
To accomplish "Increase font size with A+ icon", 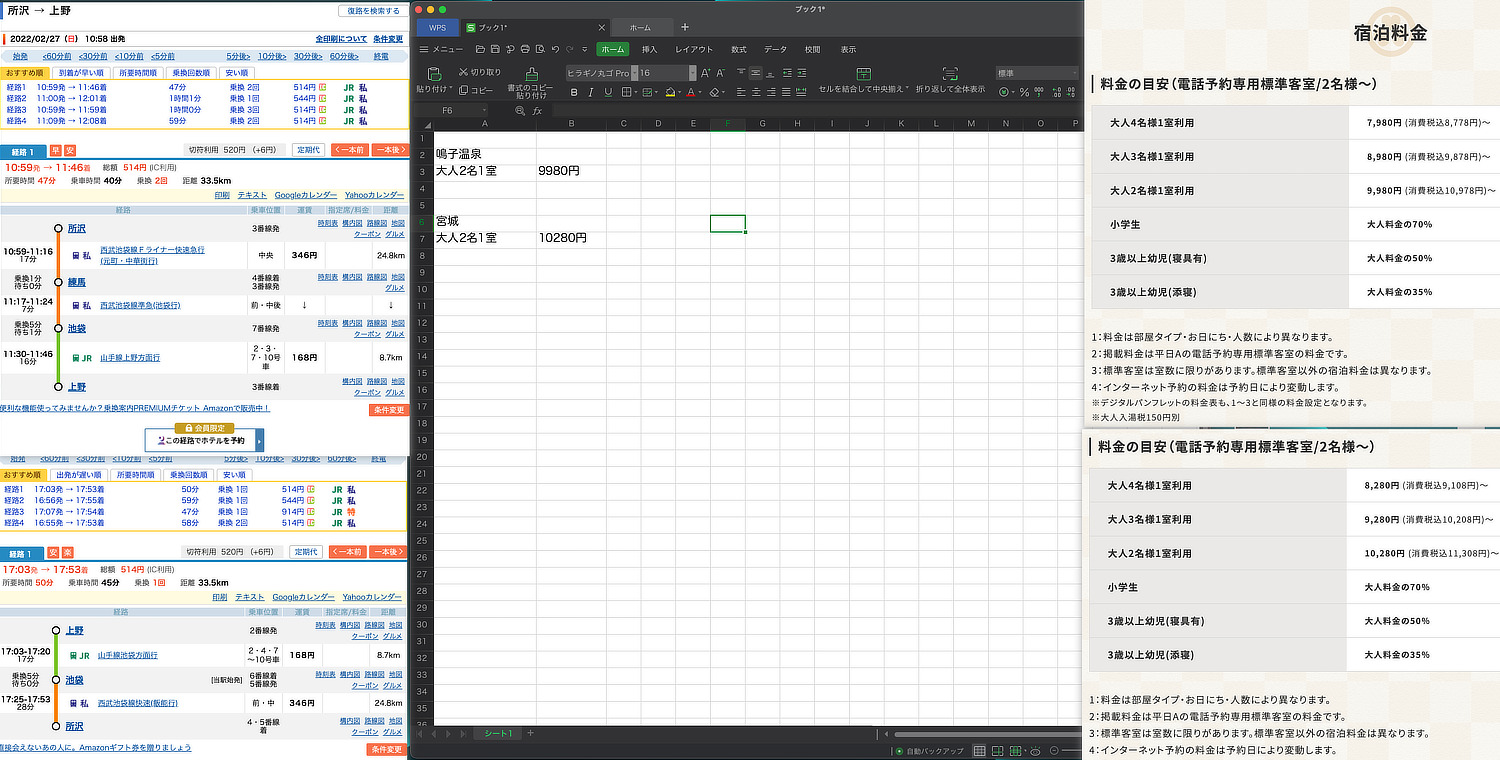I will point(705,73).
